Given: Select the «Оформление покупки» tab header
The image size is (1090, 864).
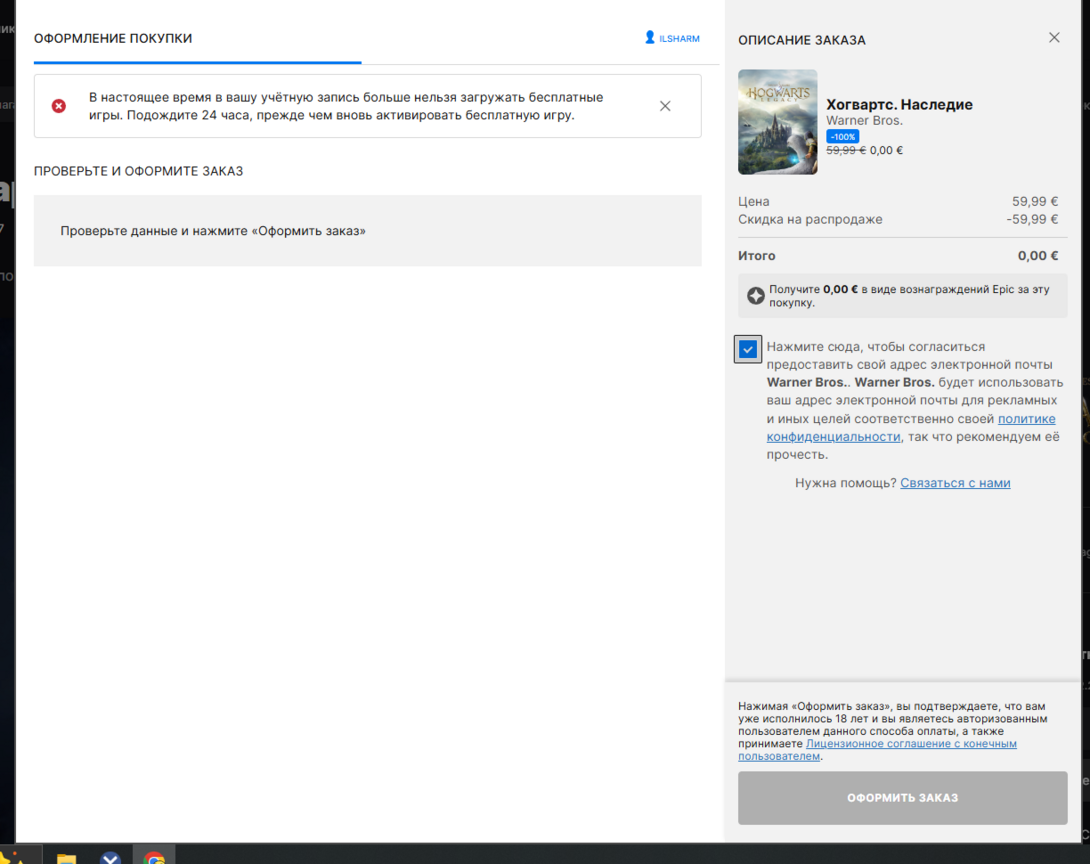Looking at the screenshot, I should (113, 39).
